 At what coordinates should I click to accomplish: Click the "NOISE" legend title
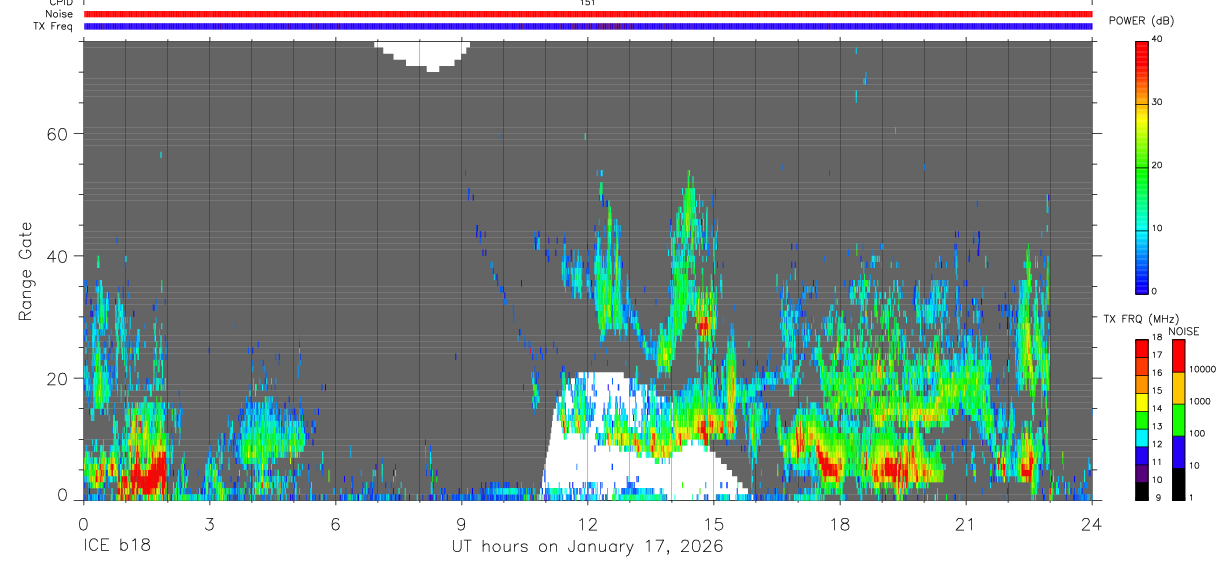point(1184,331)
